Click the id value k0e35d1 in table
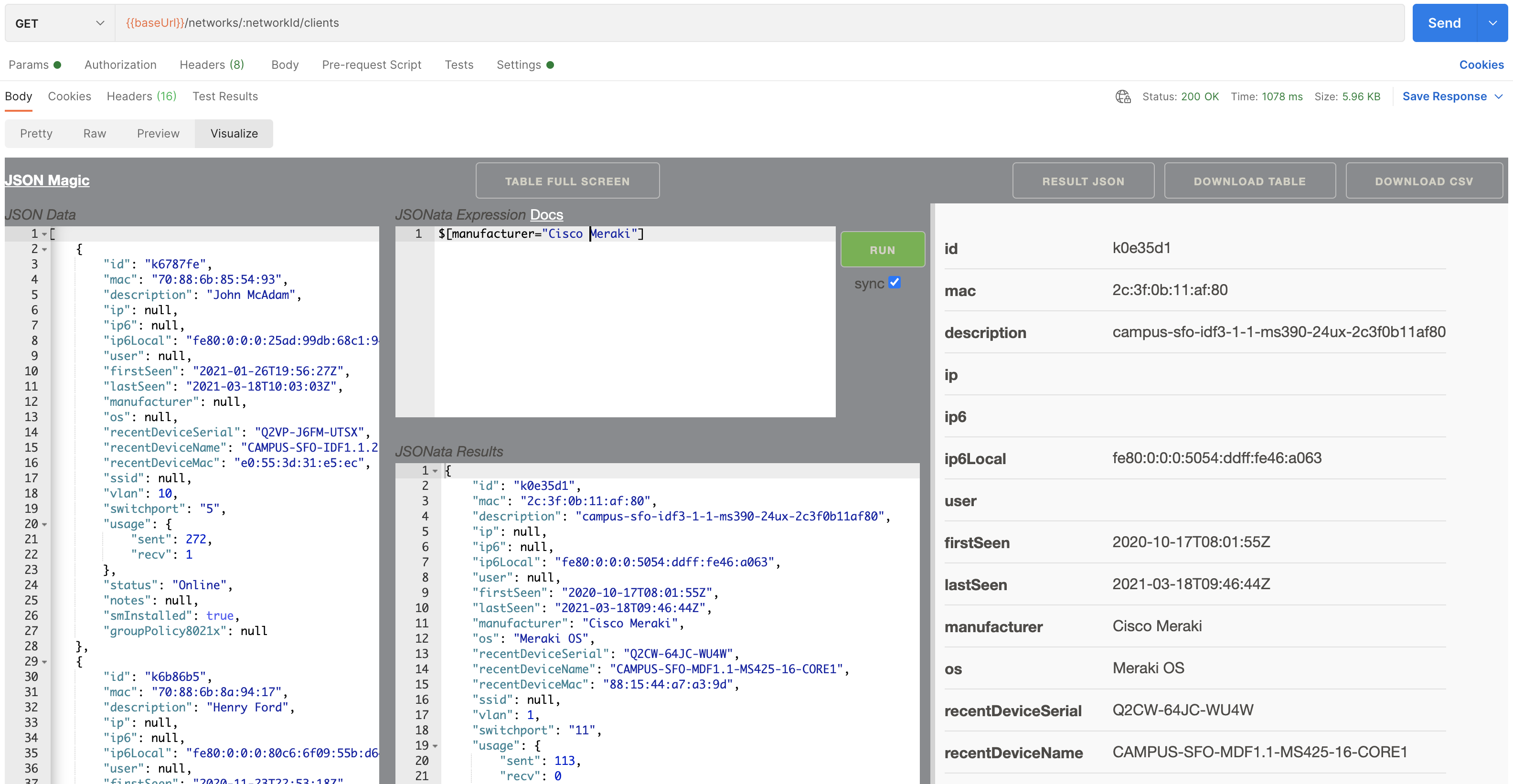The height and width of the screenshot is (784, 1513). (1141, 248)
